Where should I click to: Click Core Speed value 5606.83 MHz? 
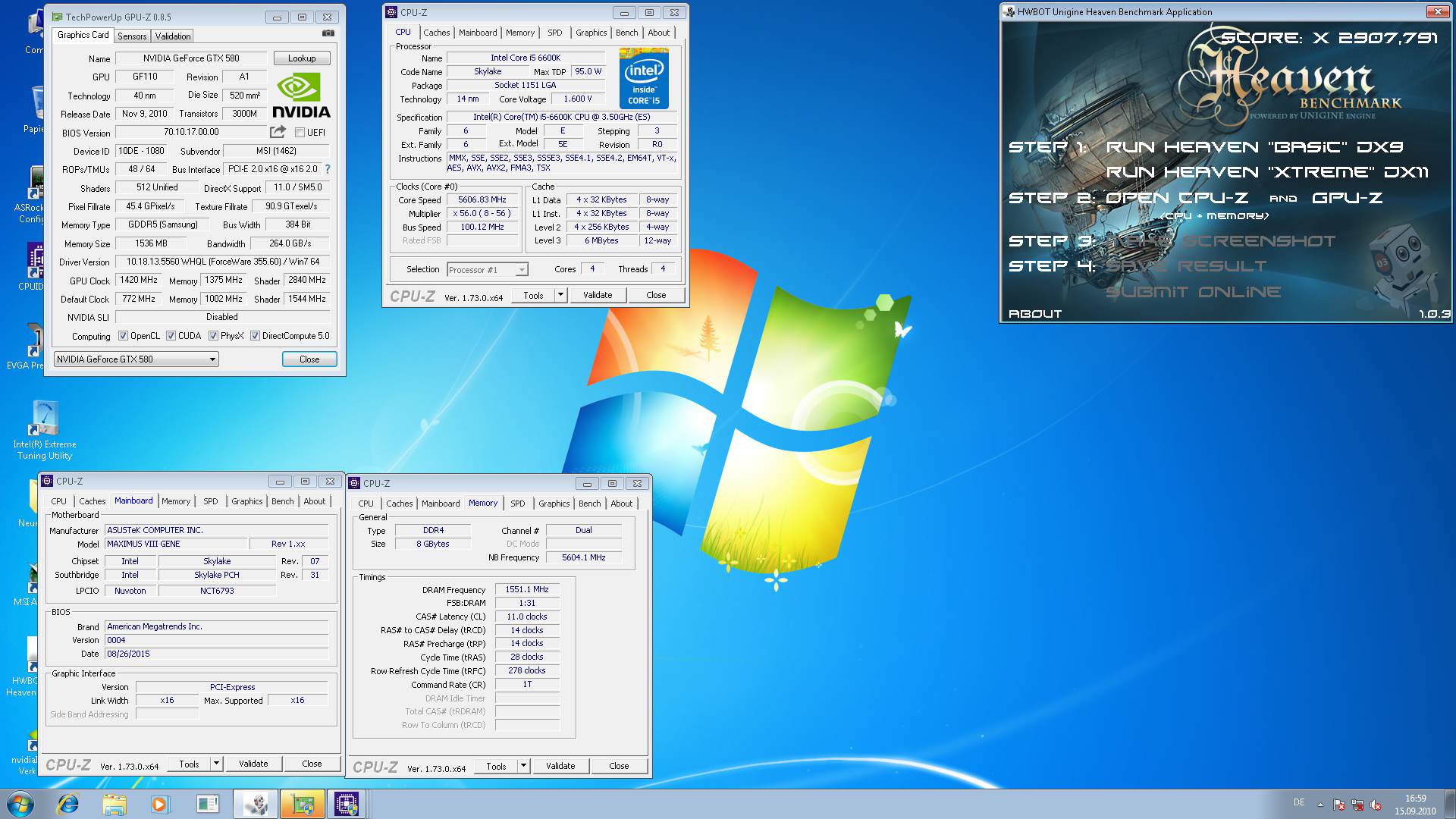click(x=482, y=200)
